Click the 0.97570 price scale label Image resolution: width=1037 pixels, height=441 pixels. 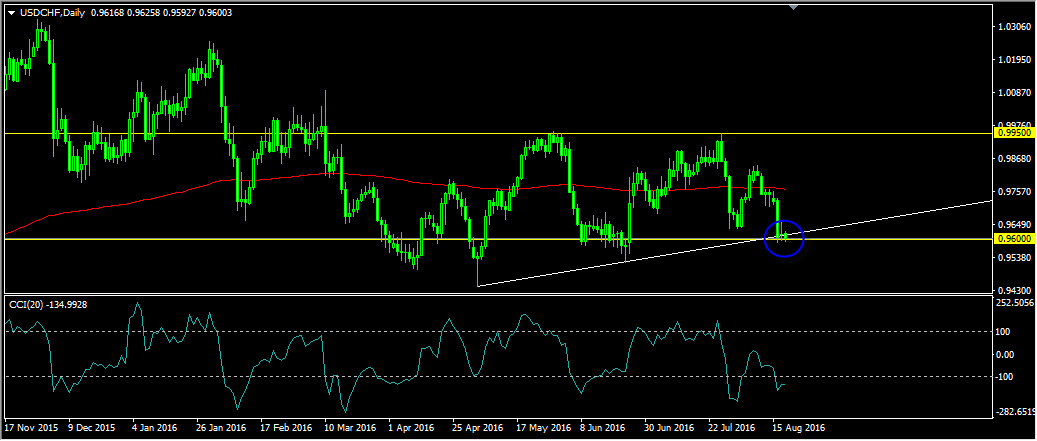(x=1017, y=192)
